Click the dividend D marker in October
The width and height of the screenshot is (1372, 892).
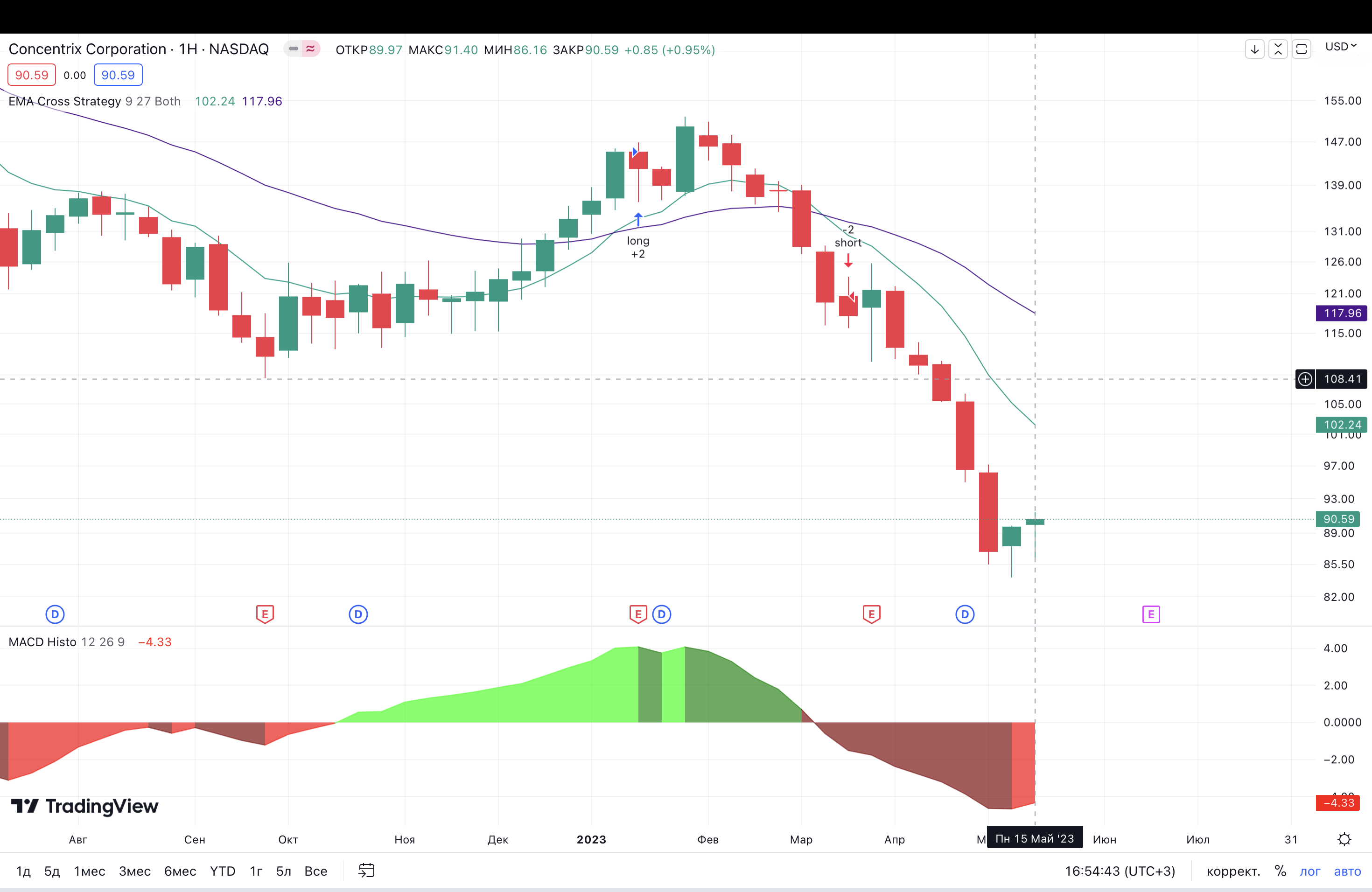358,614
